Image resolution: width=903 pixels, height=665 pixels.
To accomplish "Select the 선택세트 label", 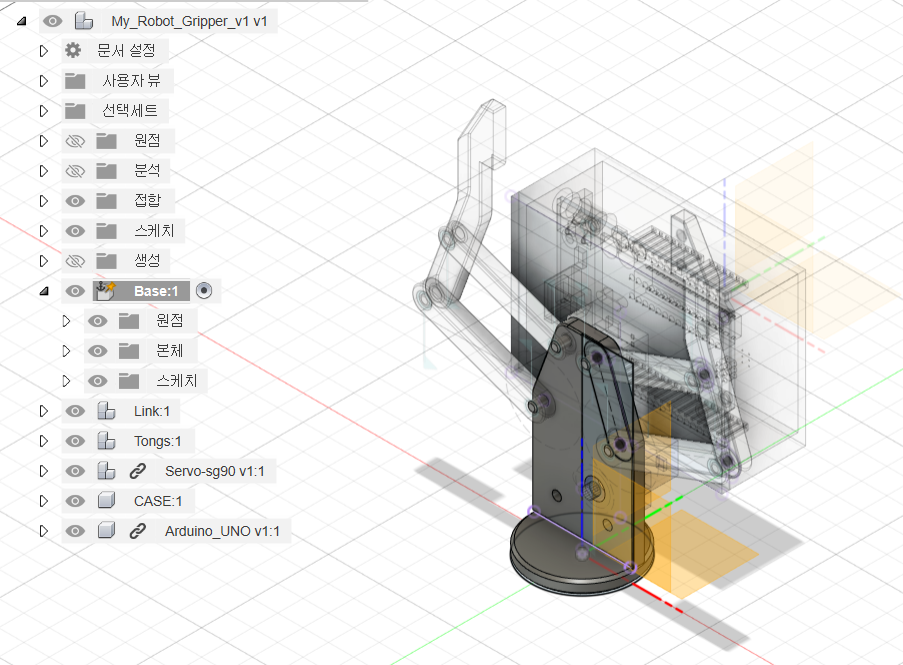I will tap(130, 111).
